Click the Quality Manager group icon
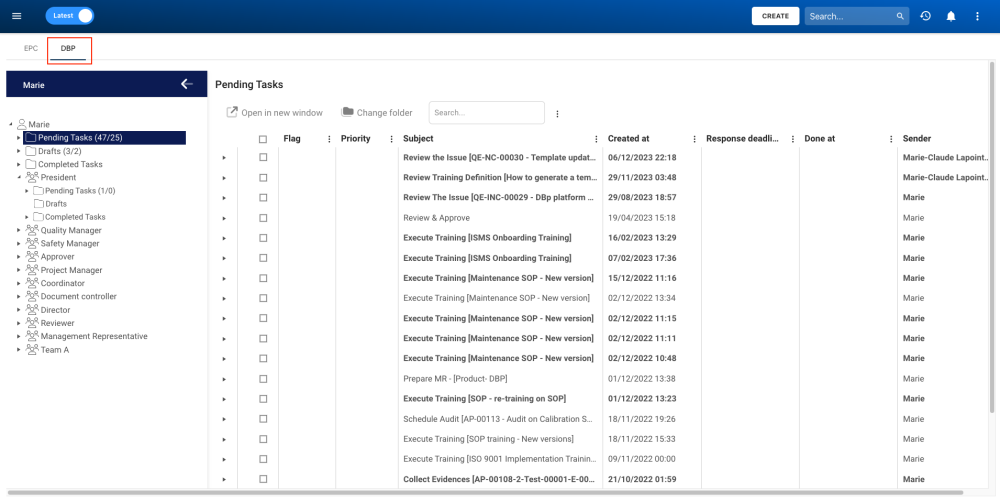Viewport: 1000px width, 501px height. pos(32,230)
